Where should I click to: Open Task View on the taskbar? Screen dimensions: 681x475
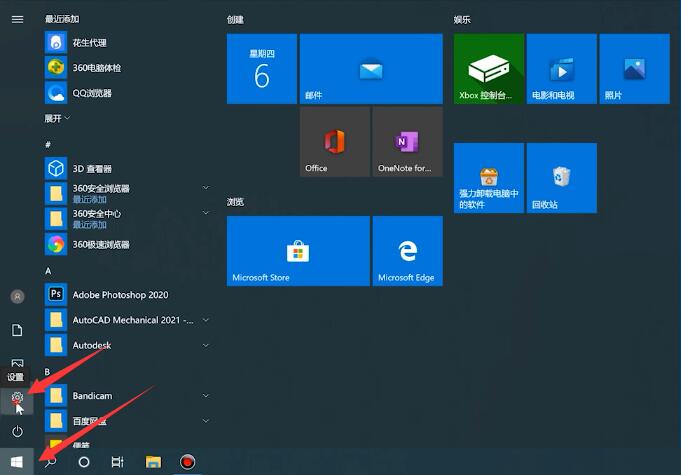click(118, 462)
